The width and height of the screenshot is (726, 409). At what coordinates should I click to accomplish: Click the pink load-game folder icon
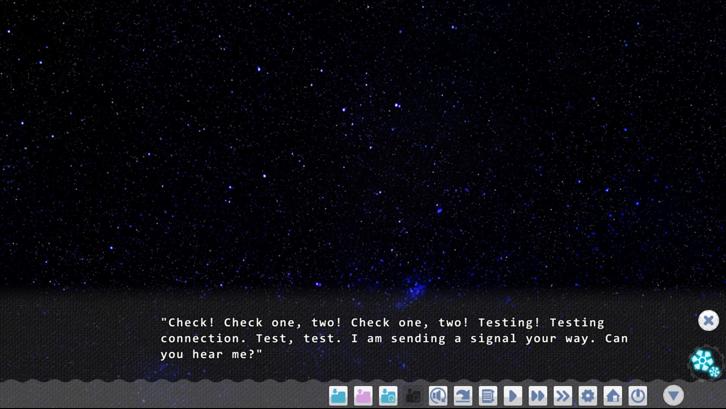pos(363,396)
